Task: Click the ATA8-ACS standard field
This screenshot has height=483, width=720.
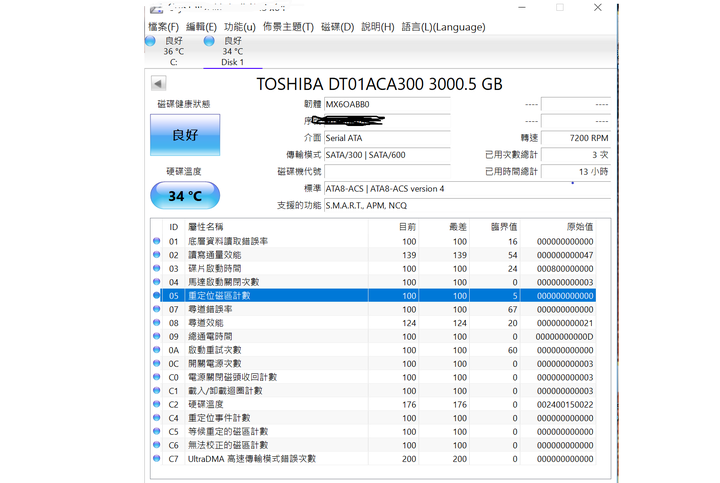Action: [x=467, y=189]
